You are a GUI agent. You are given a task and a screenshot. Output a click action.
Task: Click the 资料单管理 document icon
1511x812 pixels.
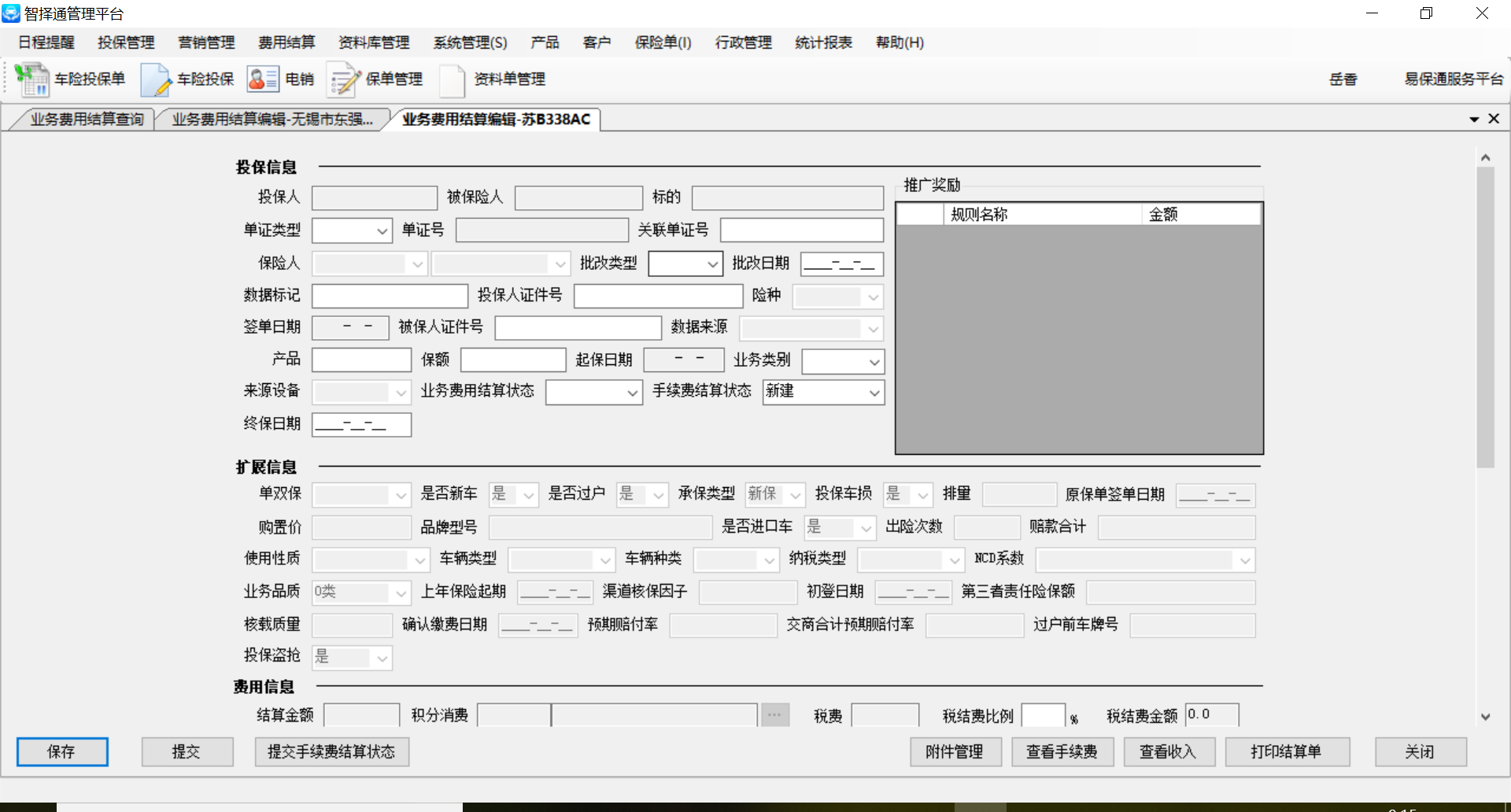452,79
